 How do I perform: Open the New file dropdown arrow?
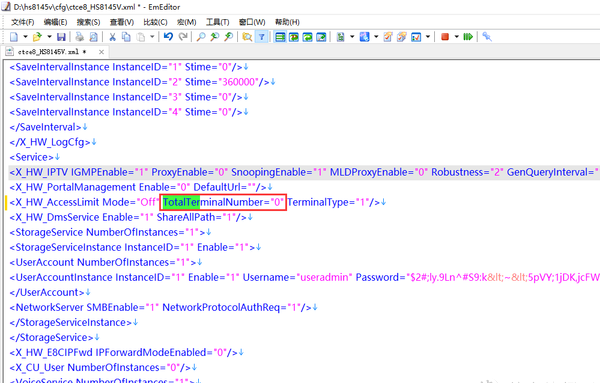click(x=25, y=37)
